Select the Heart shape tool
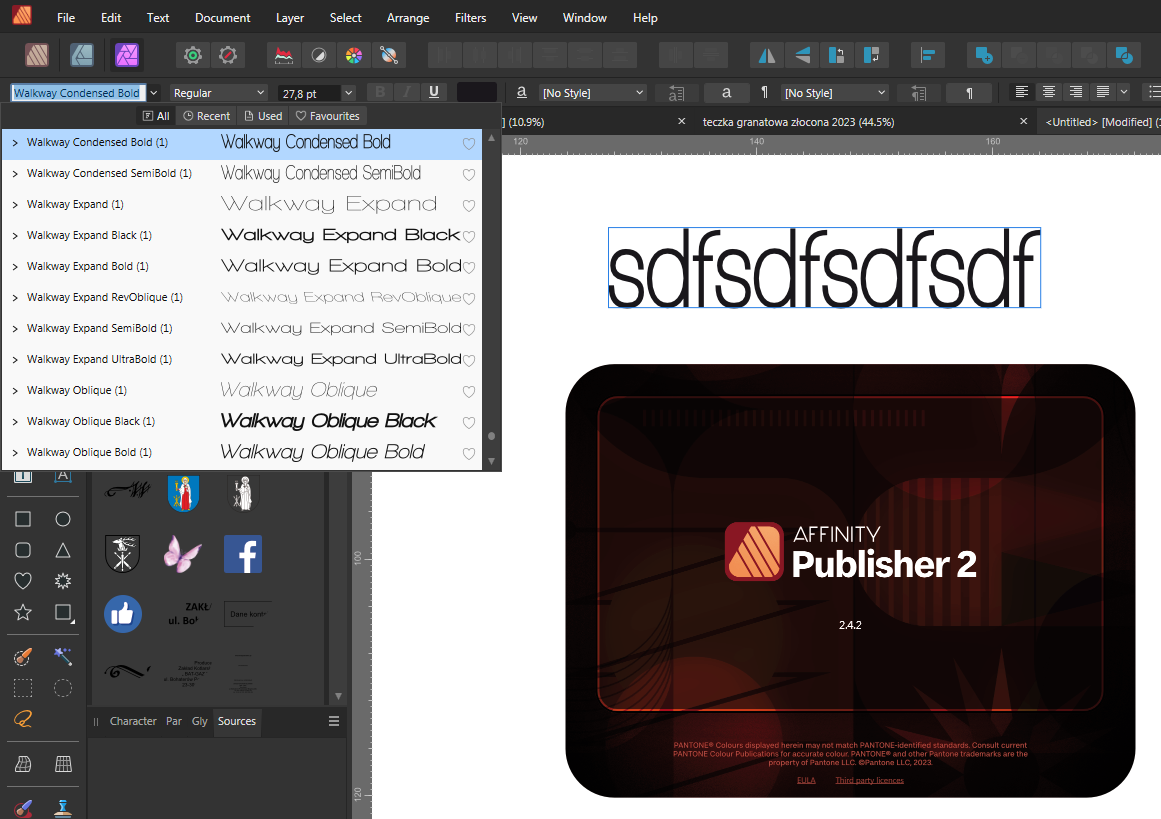 (22, 581)
